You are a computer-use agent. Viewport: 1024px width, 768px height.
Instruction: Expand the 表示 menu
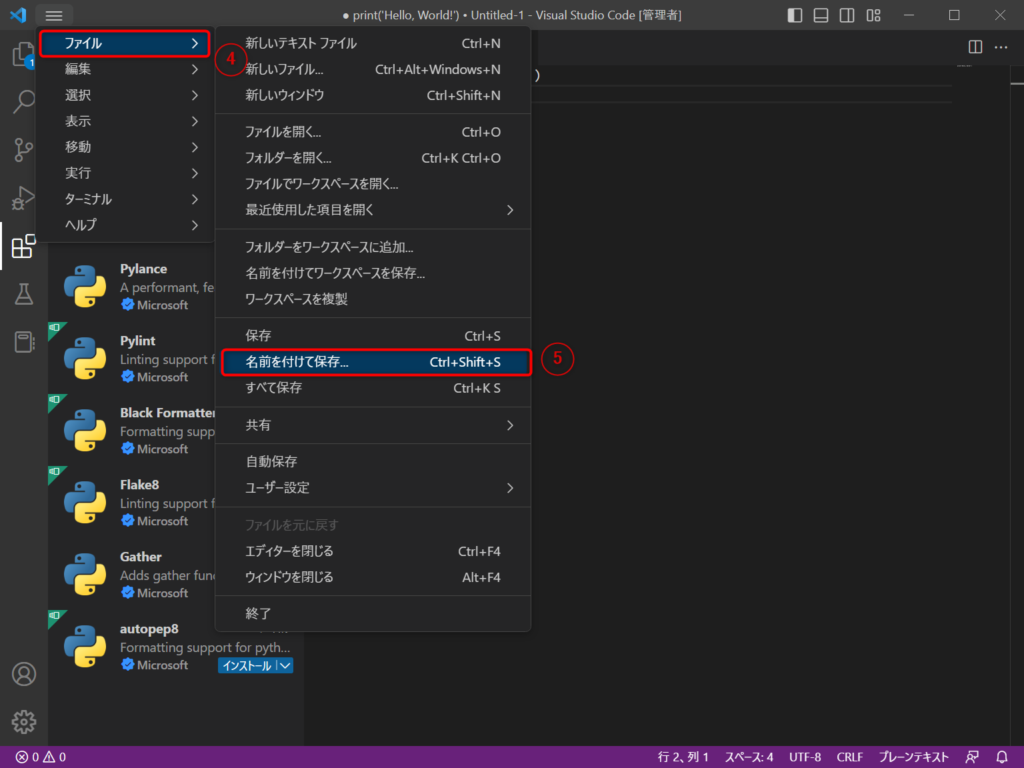(x=124, y=121)
